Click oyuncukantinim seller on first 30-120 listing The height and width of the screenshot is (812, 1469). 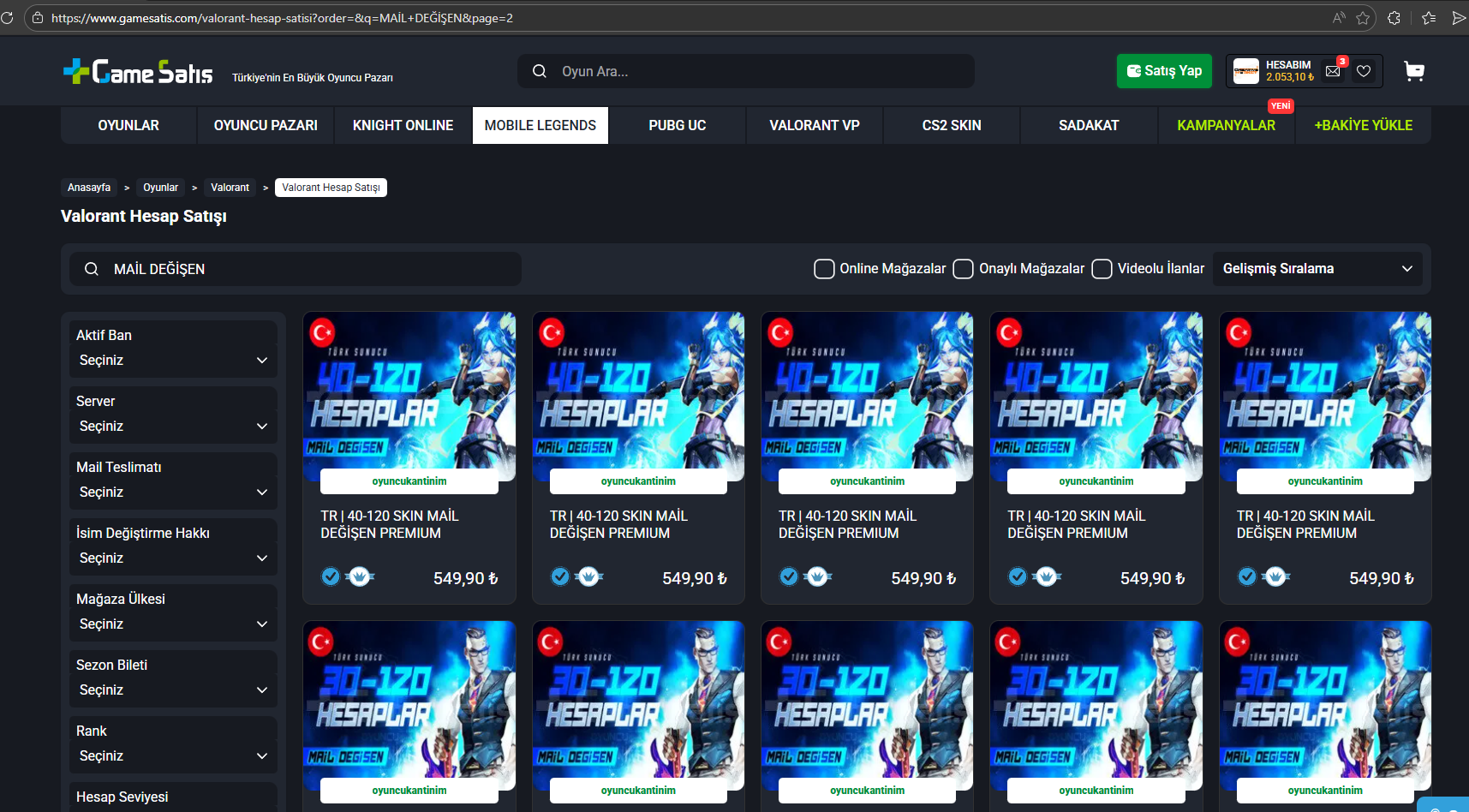tap(409, 791)
